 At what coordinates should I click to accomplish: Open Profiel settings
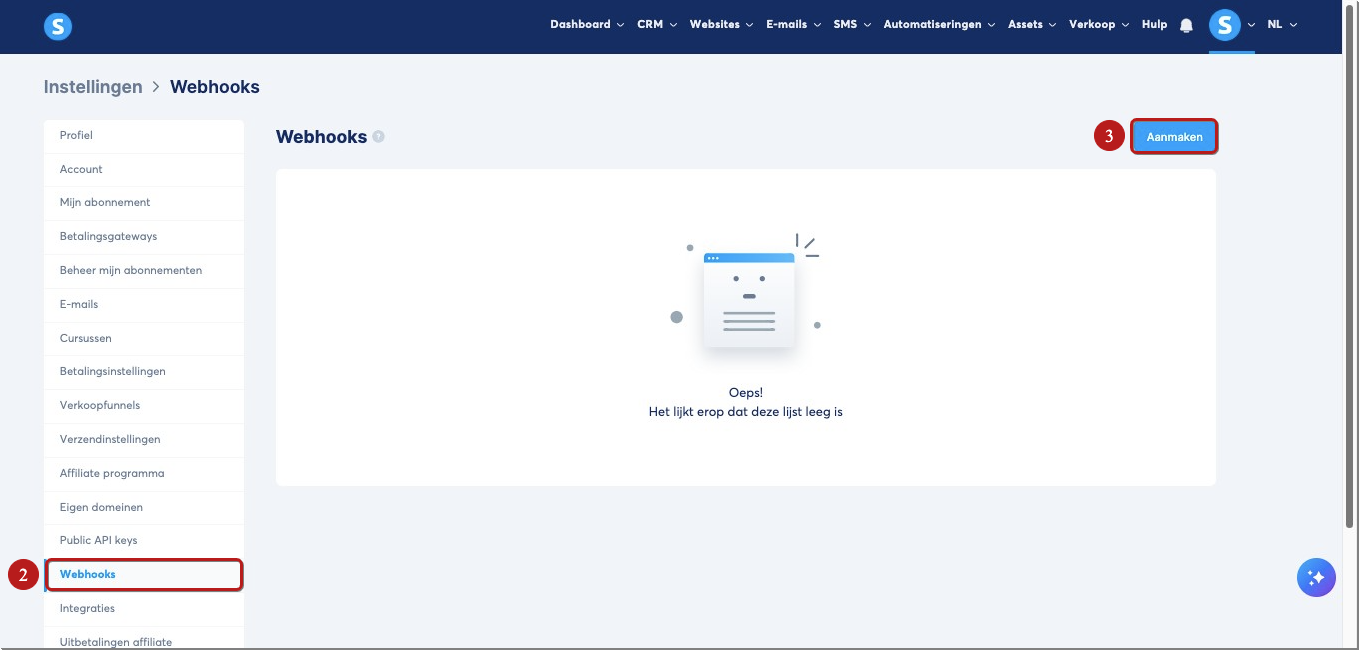[x=144, y=136]
